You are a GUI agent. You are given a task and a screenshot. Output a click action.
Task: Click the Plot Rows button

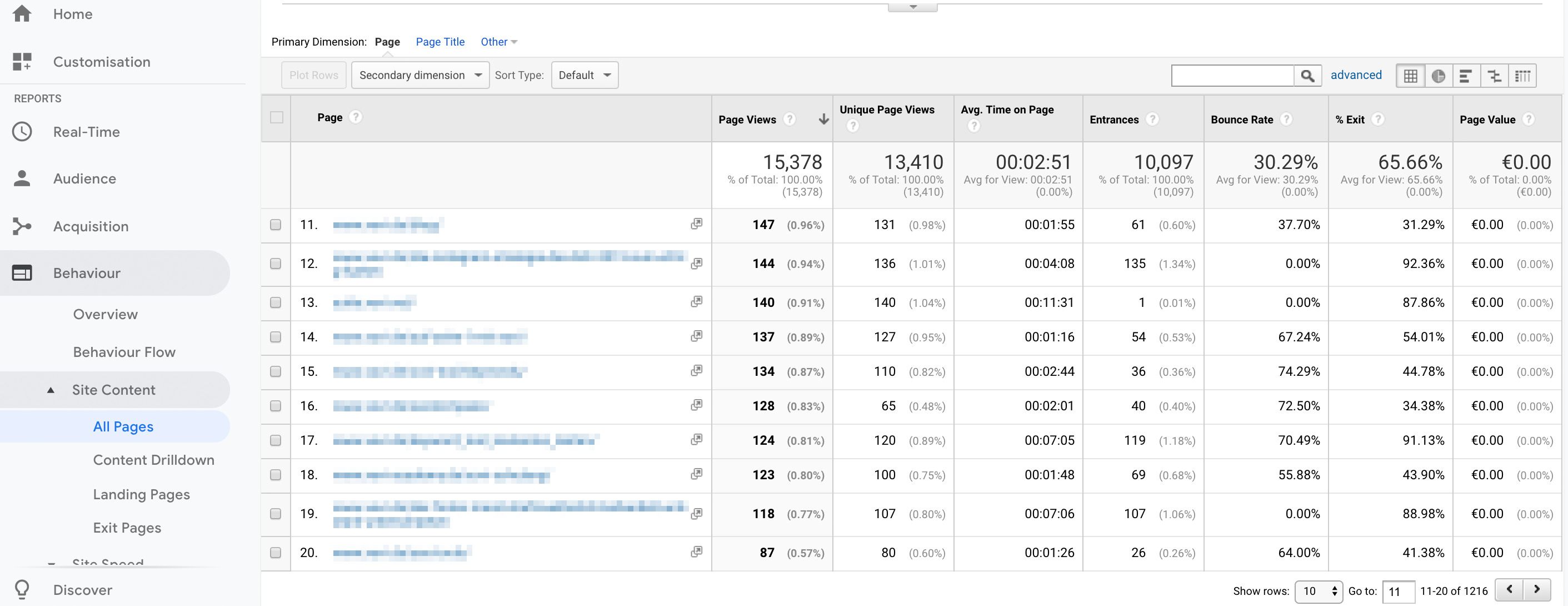tap(313, 75)
